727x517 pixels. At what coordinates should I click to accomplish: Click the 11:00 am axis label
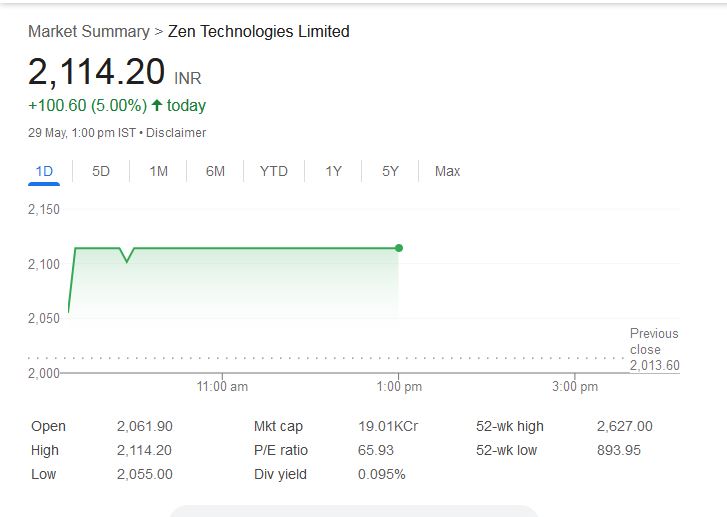click(222, 386)
